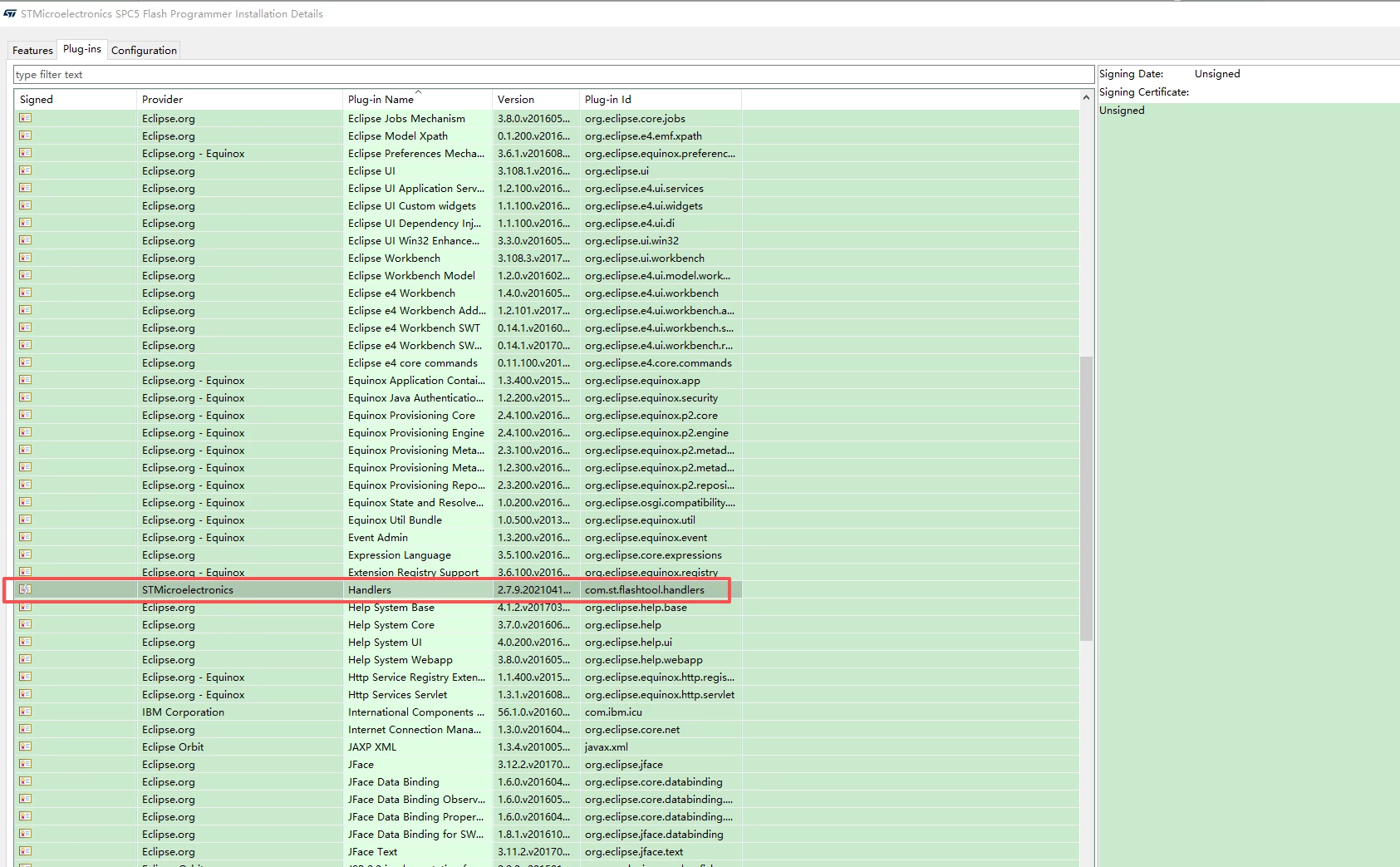The height and width of the screenshot is (867, 1400).
Task: Select com.st.flashtool.handlers plug-in id
Action: coord(645,589)
